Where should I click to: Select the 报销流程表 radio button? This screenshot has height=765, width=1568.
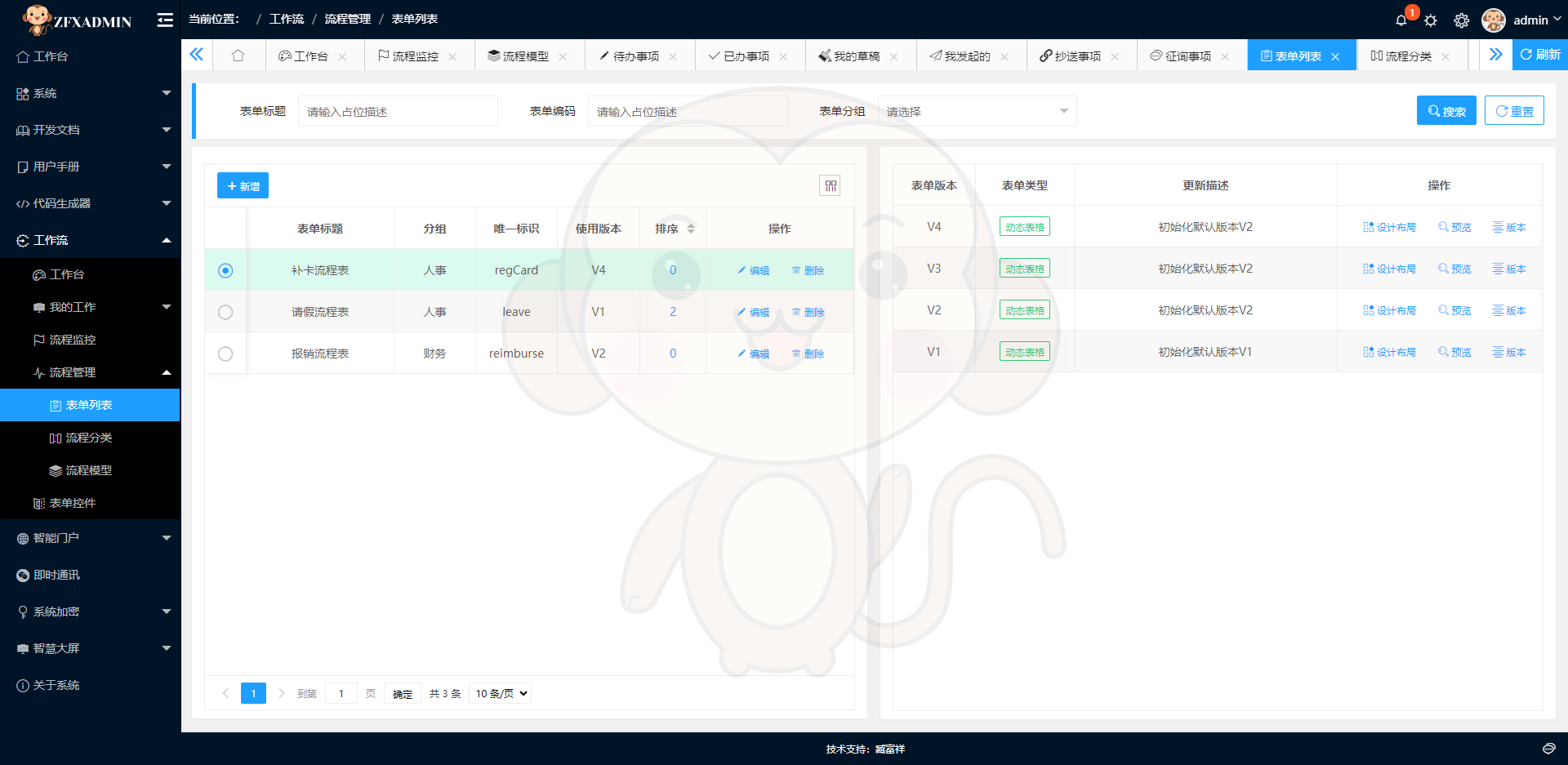[x=225, y=354]
